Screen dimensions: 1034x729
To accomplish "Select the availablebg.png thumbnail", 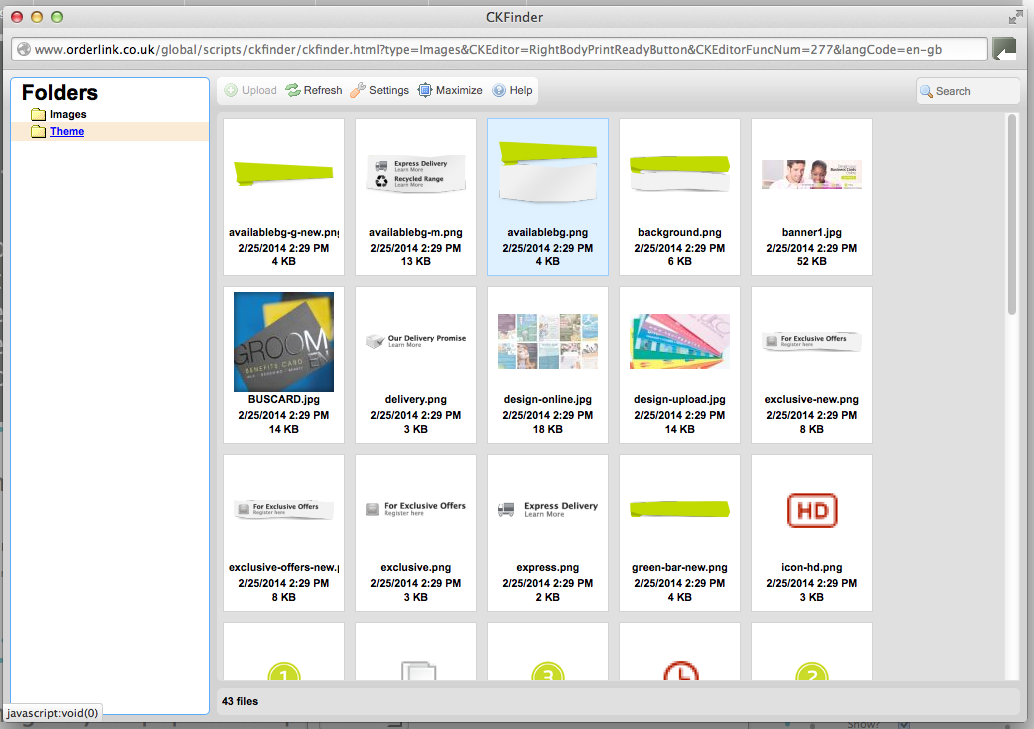I will pos(547,172).
